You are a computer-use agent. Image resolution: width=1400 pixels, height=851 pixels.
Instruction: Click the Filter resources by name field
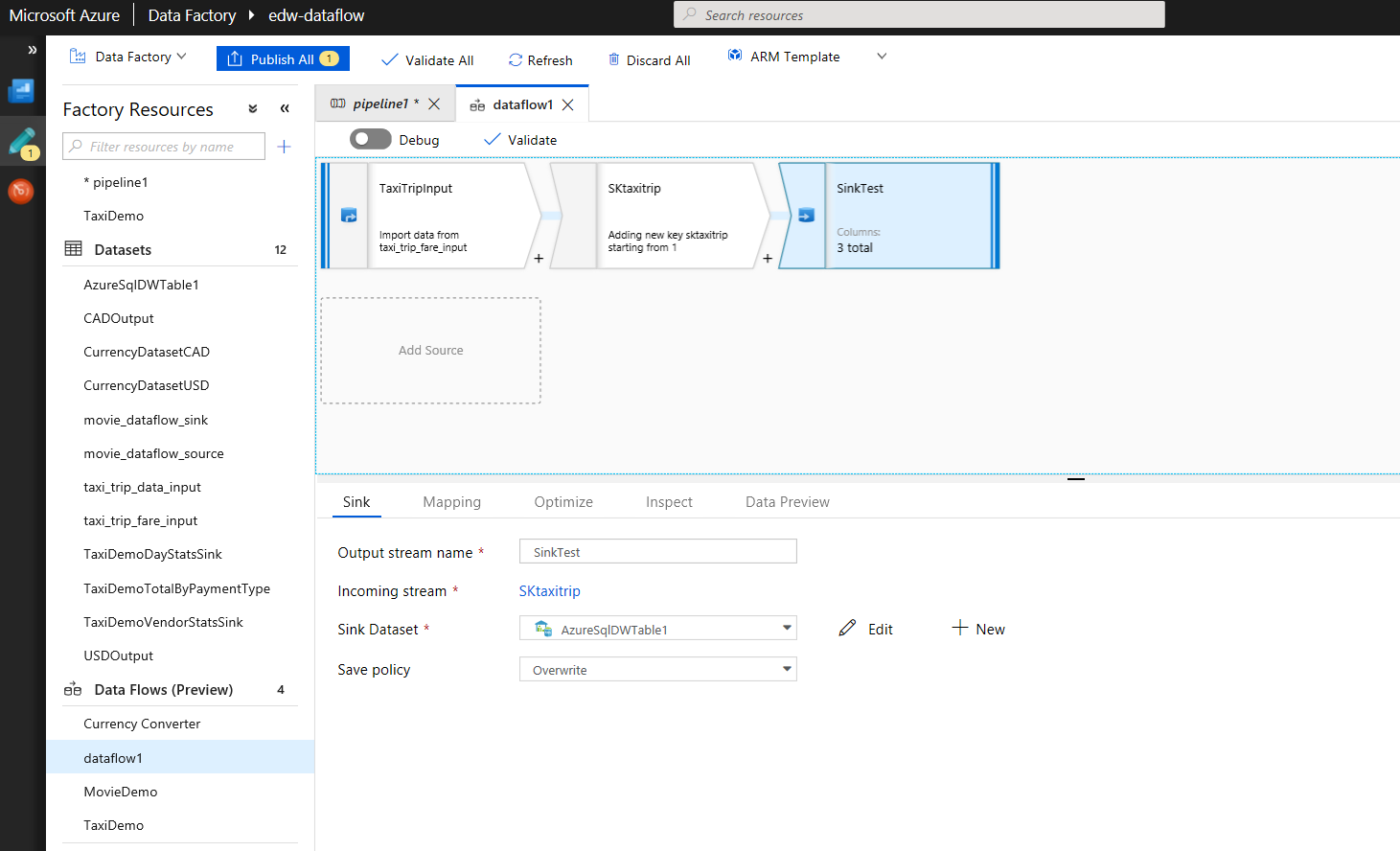164,147
